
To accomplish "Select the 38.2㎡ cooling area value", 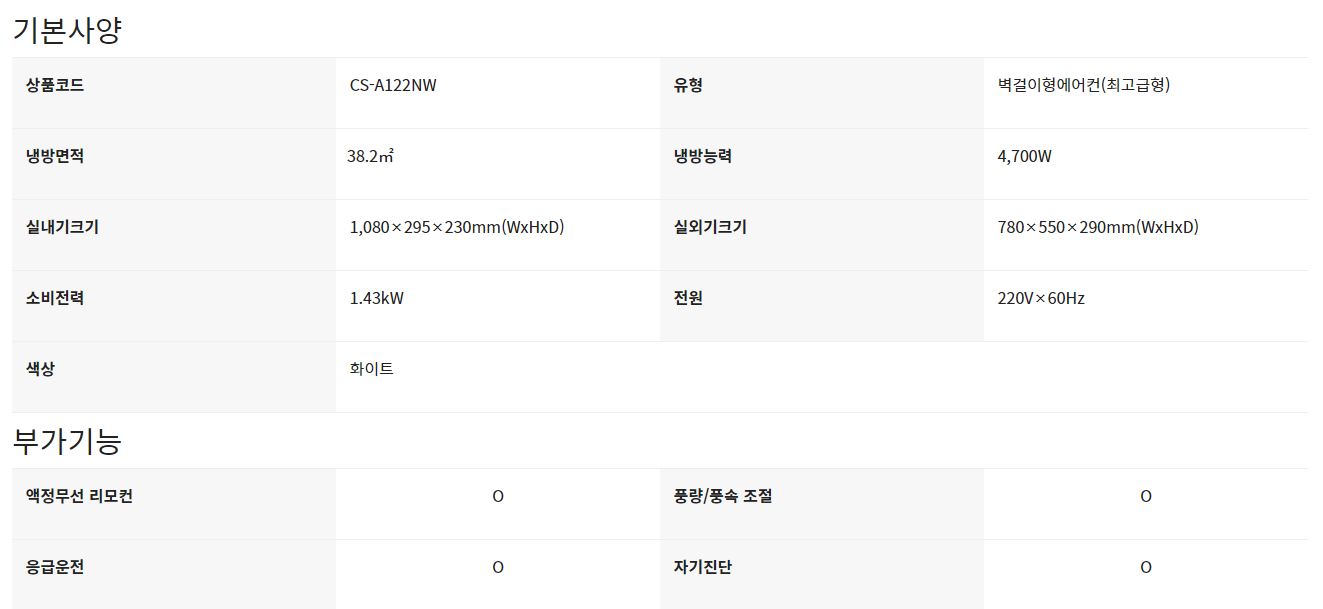I will [x=371, y=156].
